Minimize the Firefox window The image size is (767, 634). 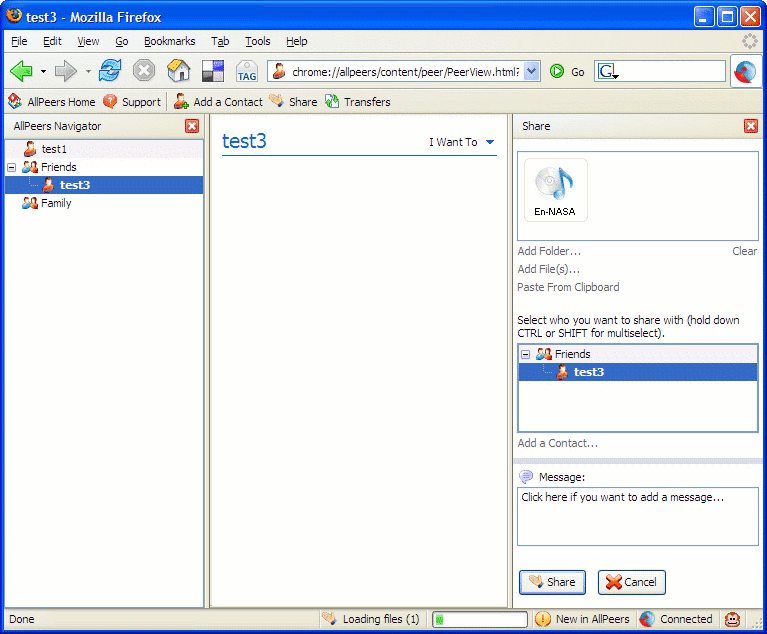(704, 17)
